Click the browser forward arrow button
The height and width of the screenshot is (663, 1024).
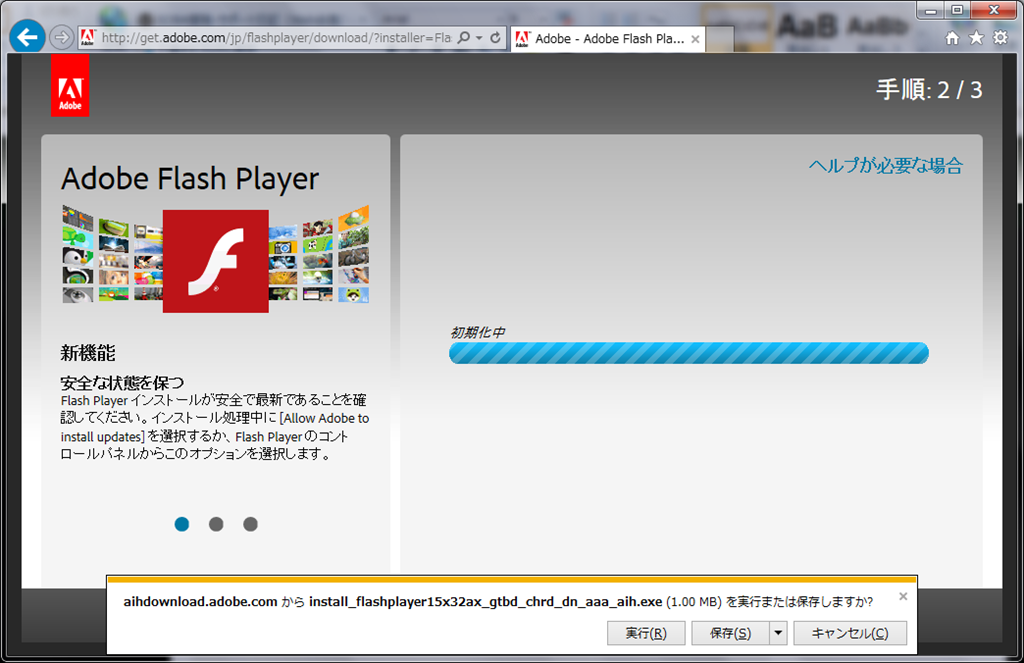(61, 38)
